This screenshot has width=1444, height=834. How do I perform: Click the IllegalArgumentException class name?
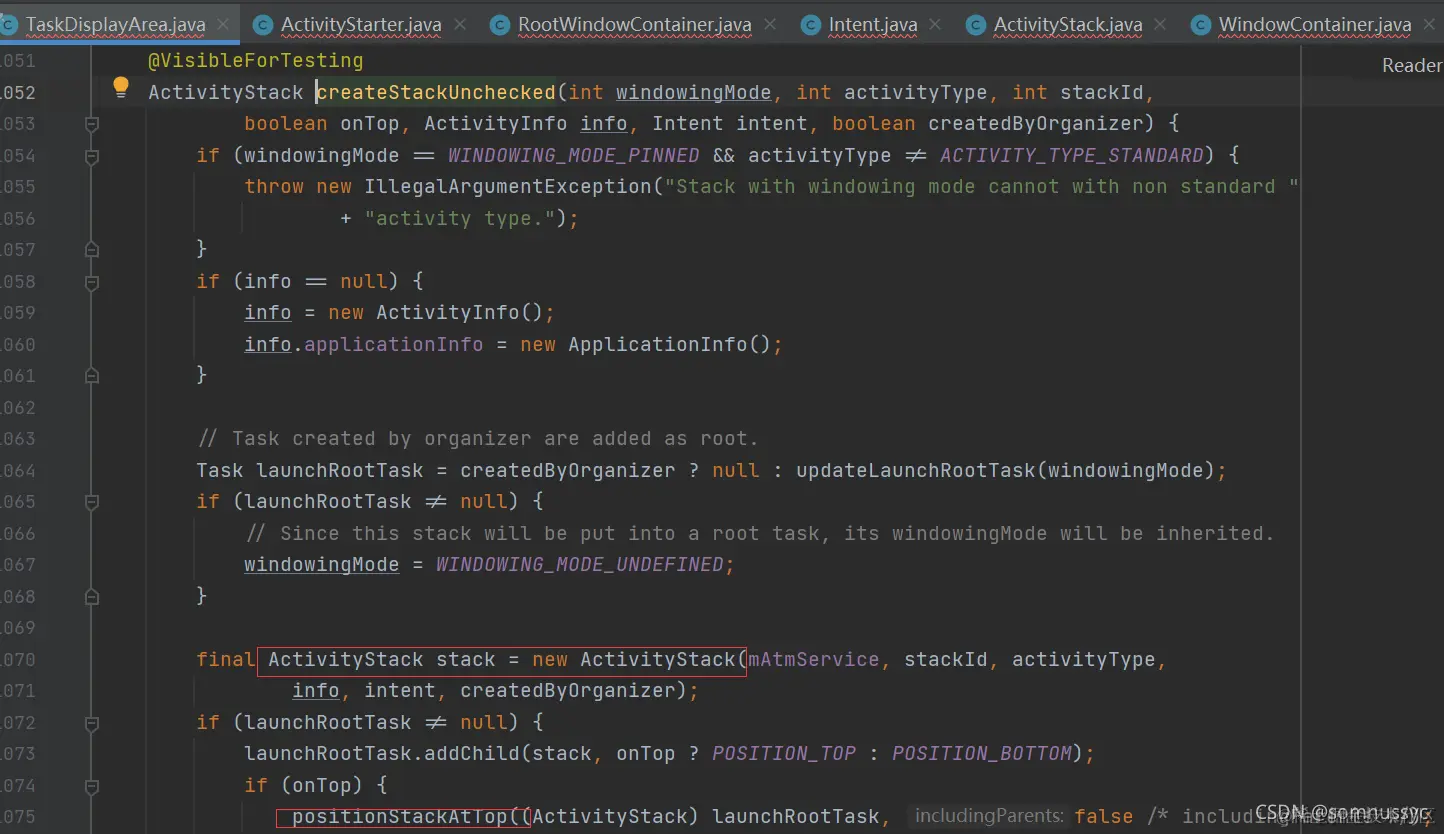508,187
